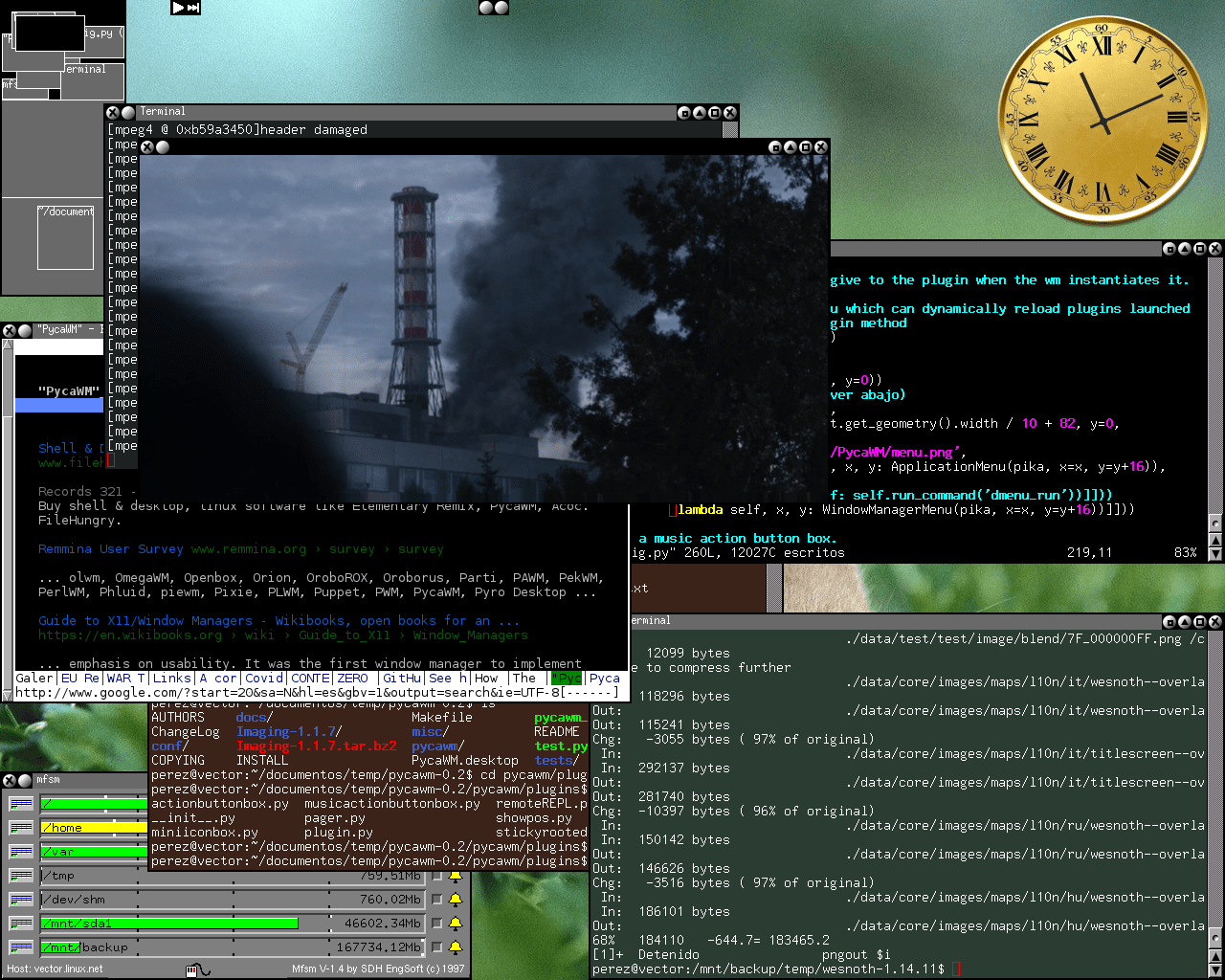Click the down arrow of the vim window scrollbar
The image size is (1225, 980).
click(x=1215, y=554)
